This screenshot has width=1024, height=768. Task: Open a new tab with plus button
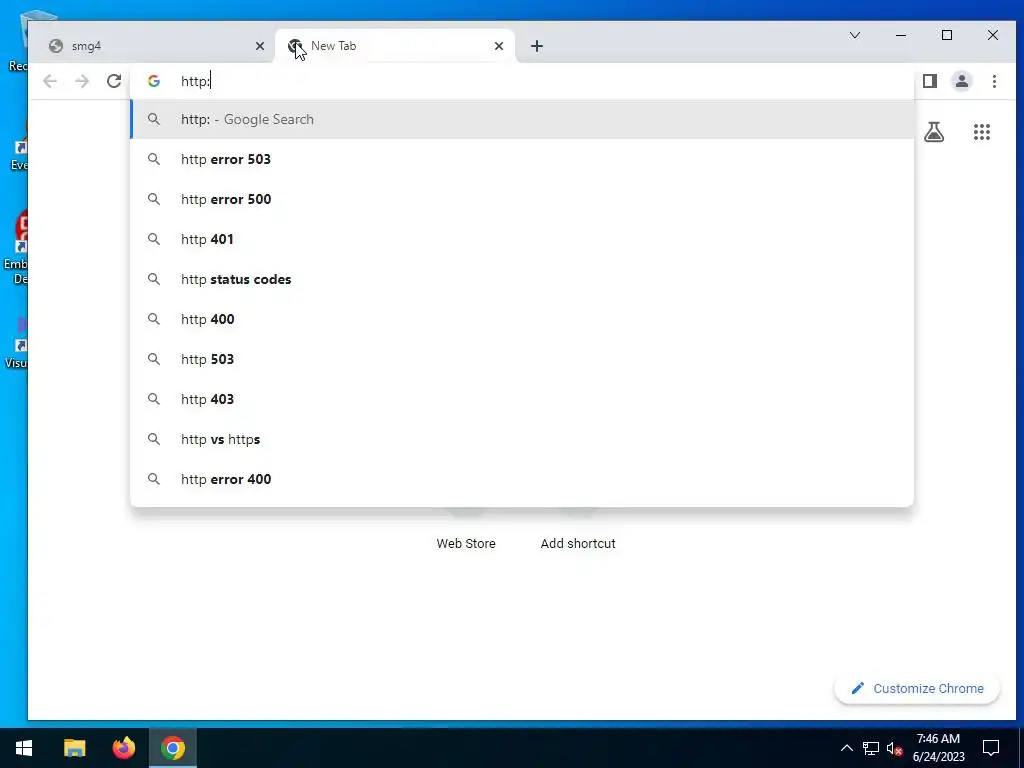(x=537, y=46)
